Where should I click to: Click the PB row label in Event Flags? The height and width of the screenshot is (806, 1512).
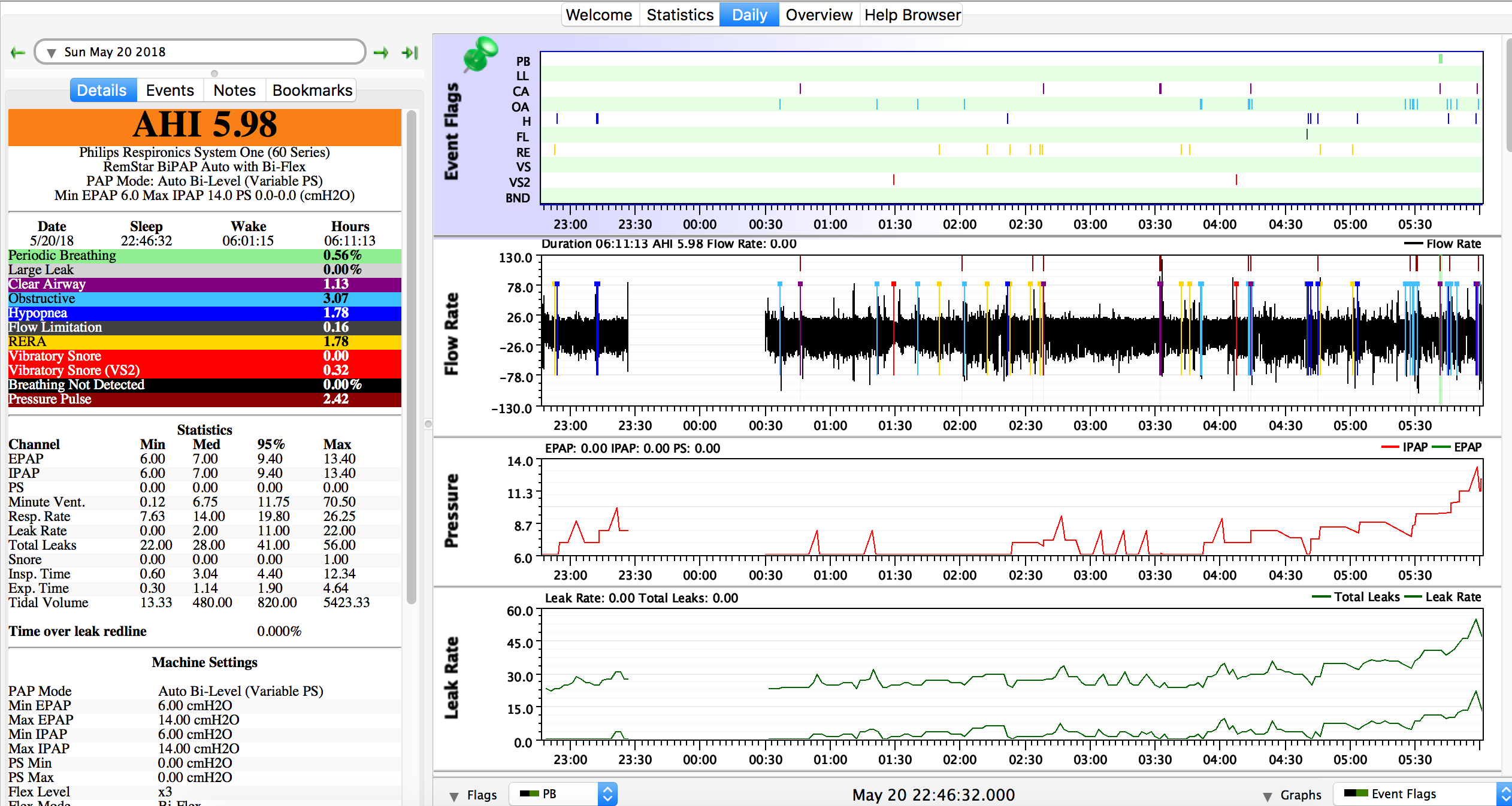[523, 62]
